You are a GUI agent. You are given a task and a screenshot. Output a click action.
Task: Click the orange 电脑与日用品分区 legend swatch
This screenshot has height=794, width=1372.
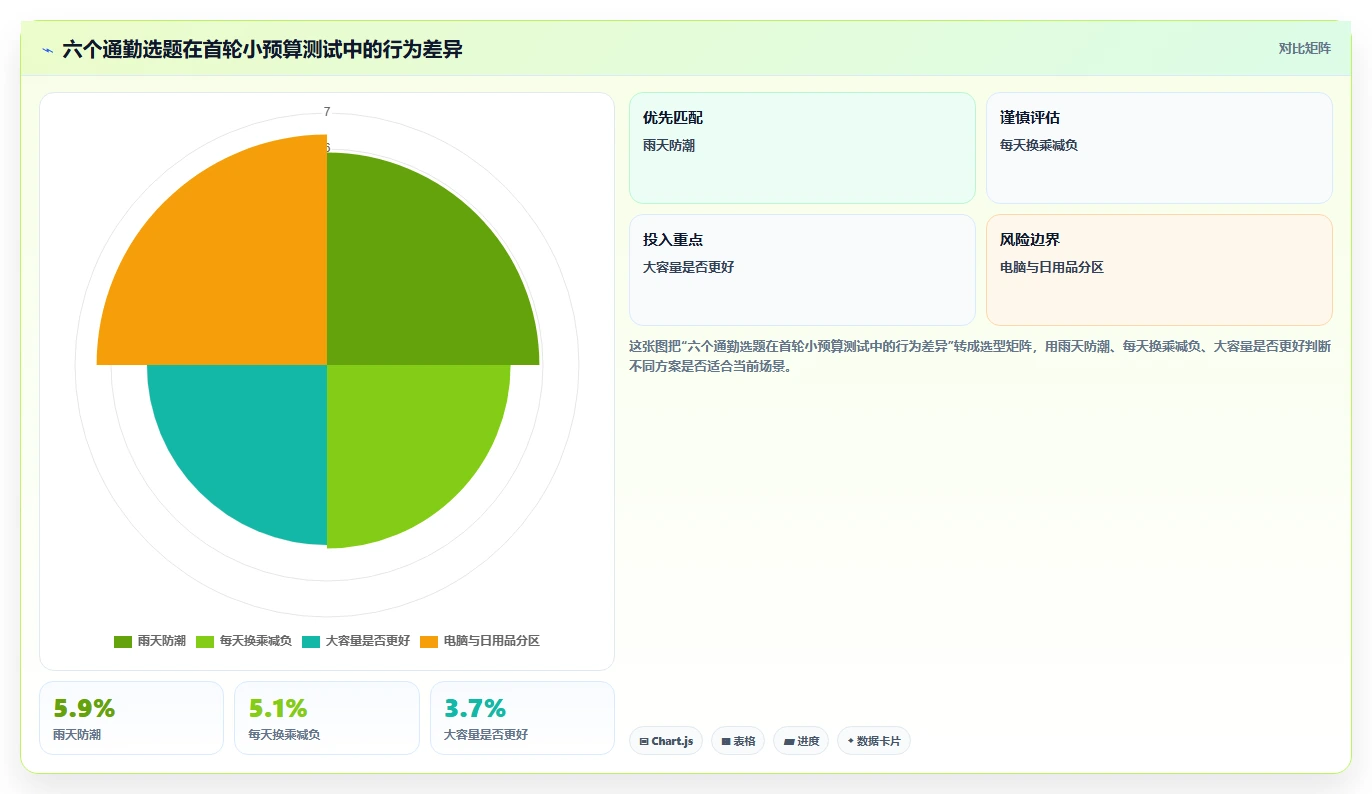pos(429,641)
